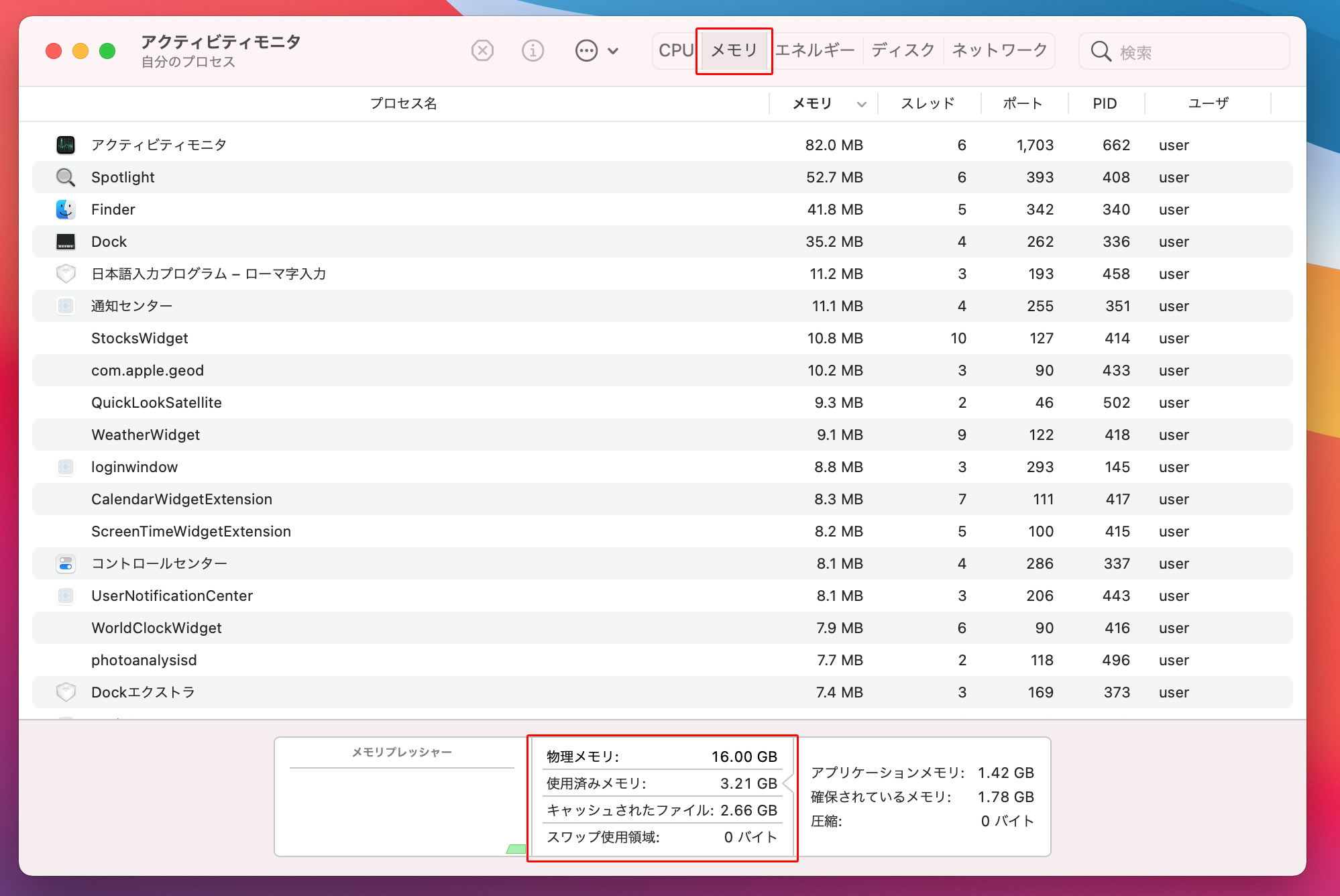Sort by the ポート column header
Viewport: 1340px width, 896px height.
tap(1023, 103)
